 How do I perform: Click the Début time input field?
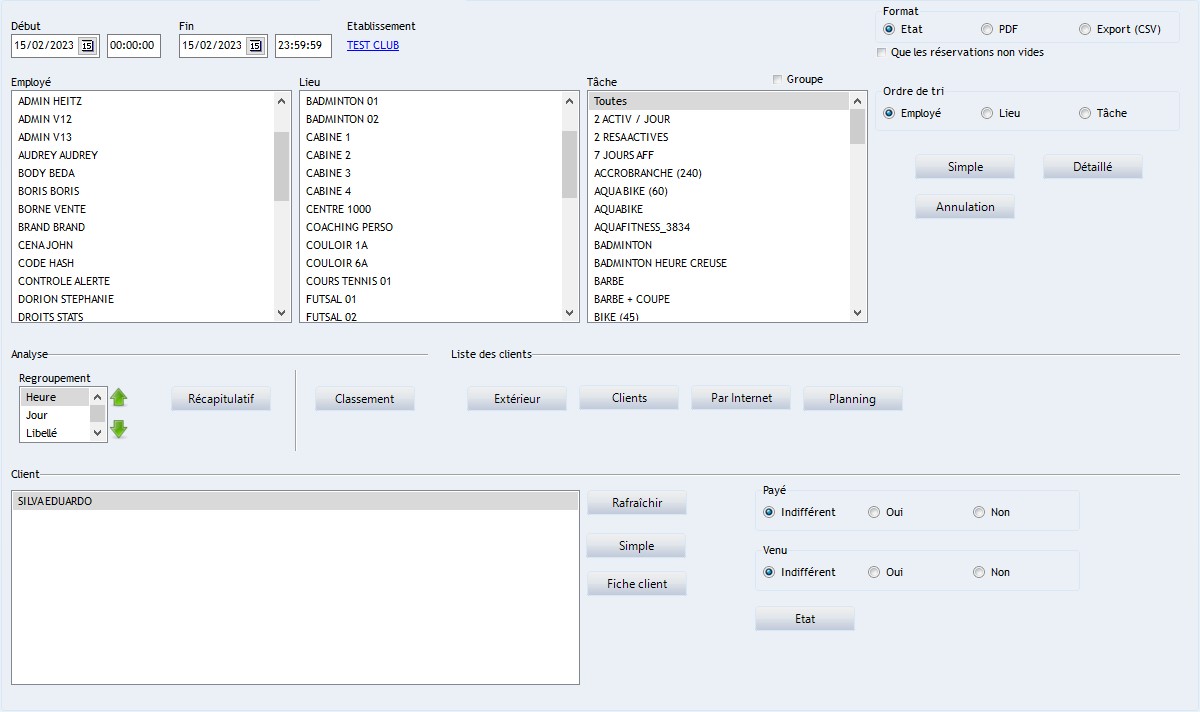tap(133, 45)
